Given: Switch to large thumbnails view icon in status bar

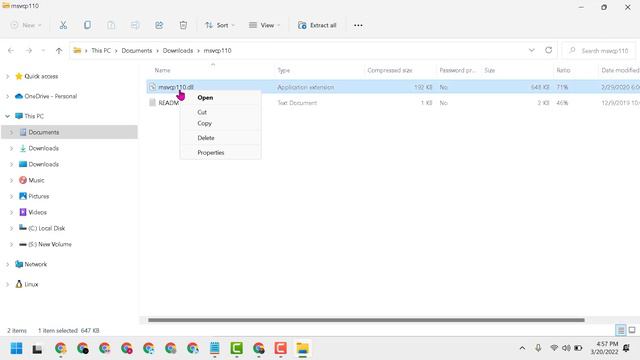Looking at the screenshot, I should tap(632, 330).
